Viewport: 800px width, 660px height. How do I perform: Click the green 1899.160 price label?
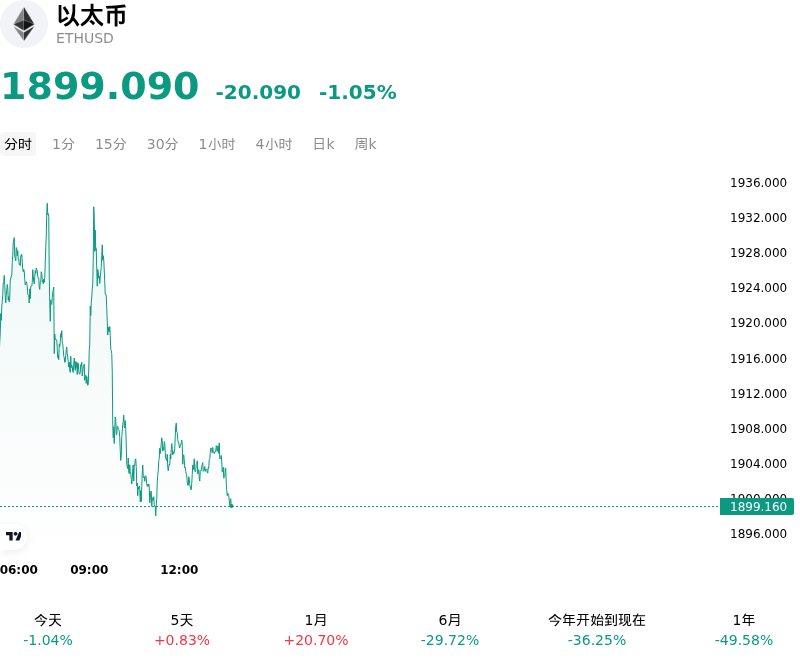point(757,506)
